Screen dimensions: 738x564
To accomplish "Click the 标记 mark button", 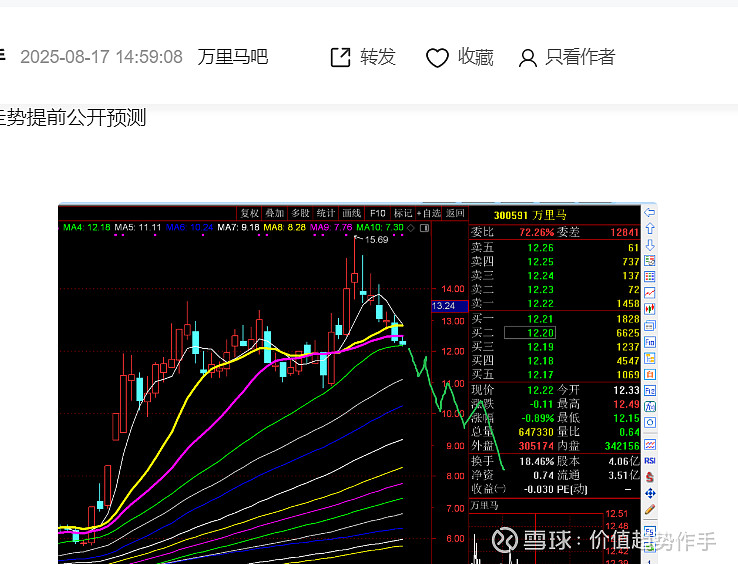I will pyautogui.click(x=403, y=213).
